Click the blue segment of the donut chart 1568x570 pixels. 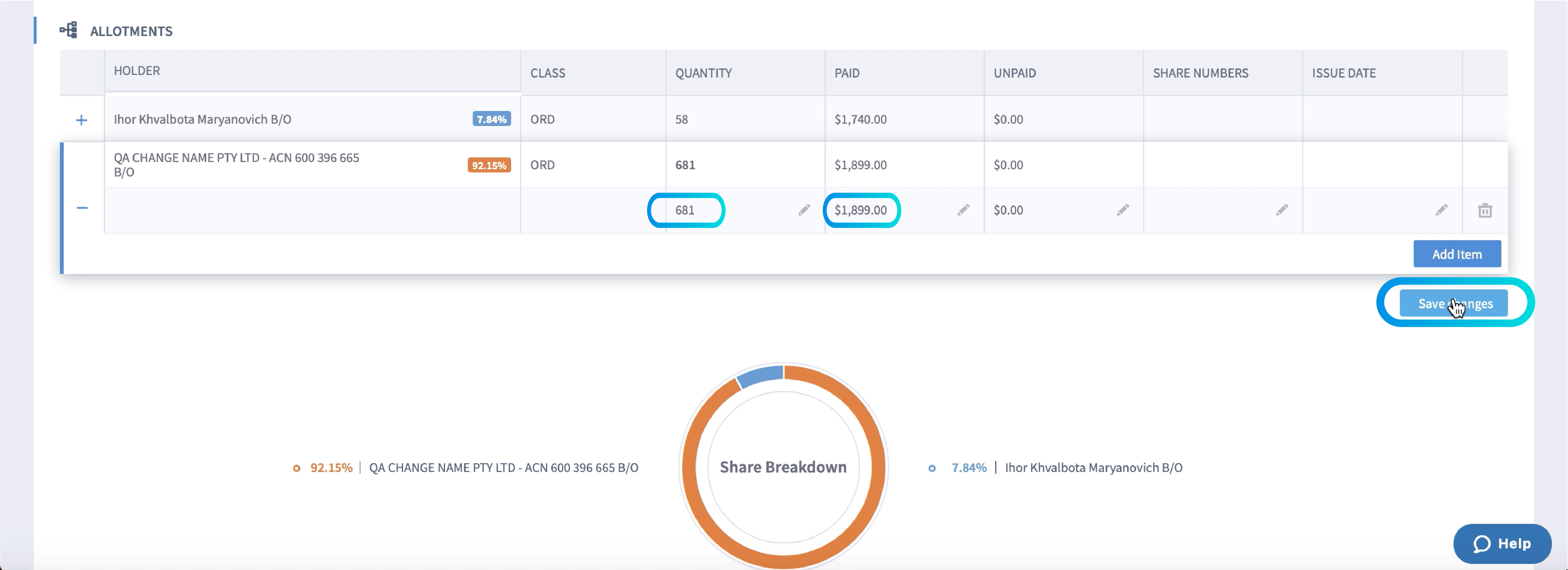pyautogui.click(x=760, y=375)
